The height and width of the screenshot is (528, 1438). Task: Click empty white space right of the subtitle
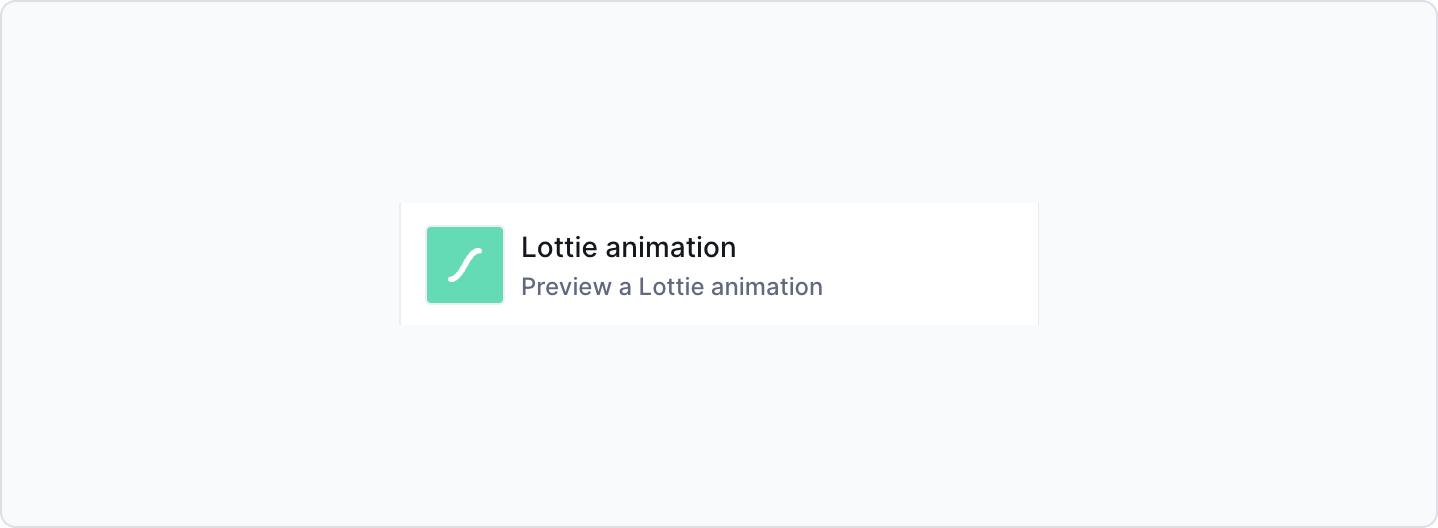coord(930,287)
